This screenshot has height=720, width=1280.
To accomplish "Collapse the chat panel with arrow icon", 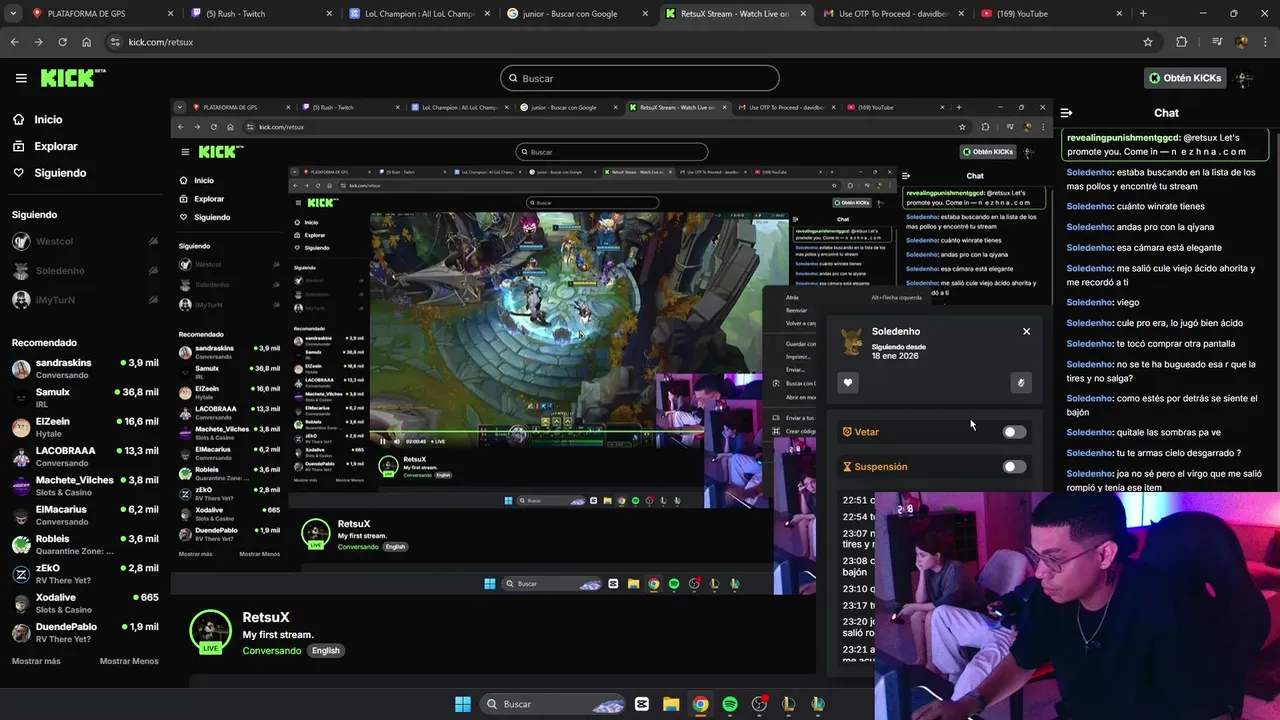I will [1066, 113].
